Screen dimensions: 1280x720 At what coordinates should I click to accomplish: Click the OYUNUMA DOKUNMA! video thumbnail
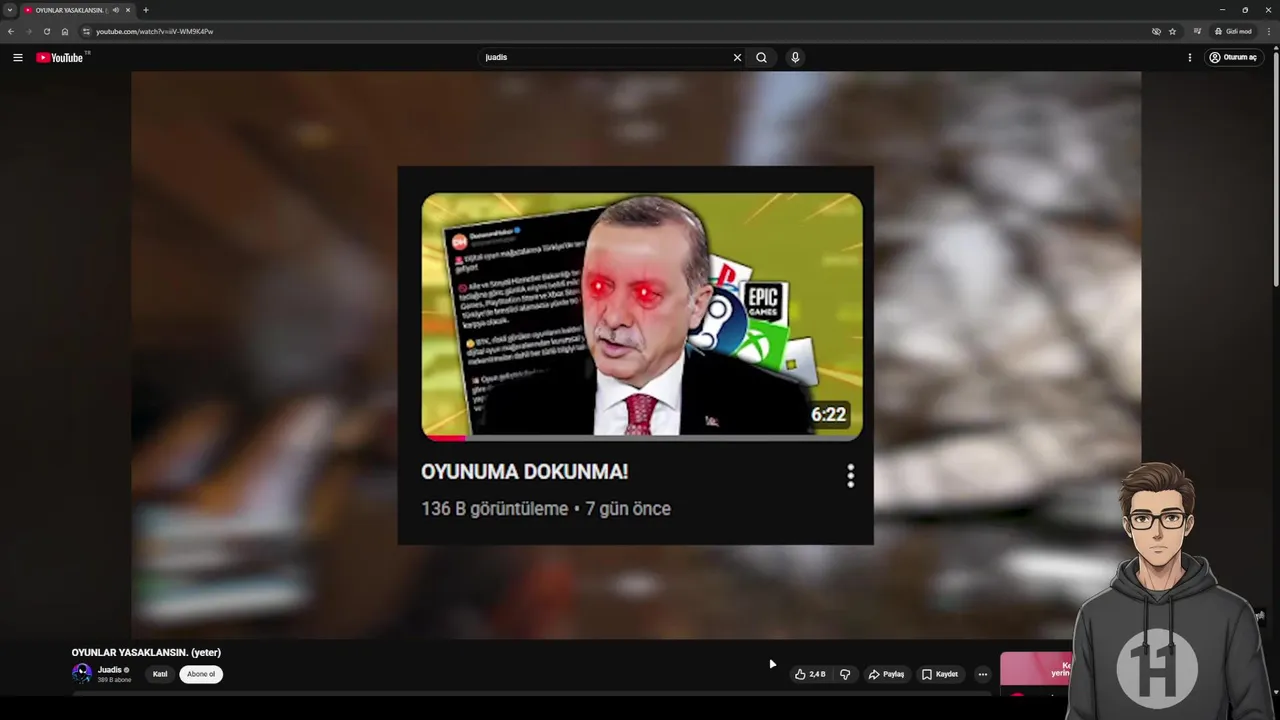(642, 316)
